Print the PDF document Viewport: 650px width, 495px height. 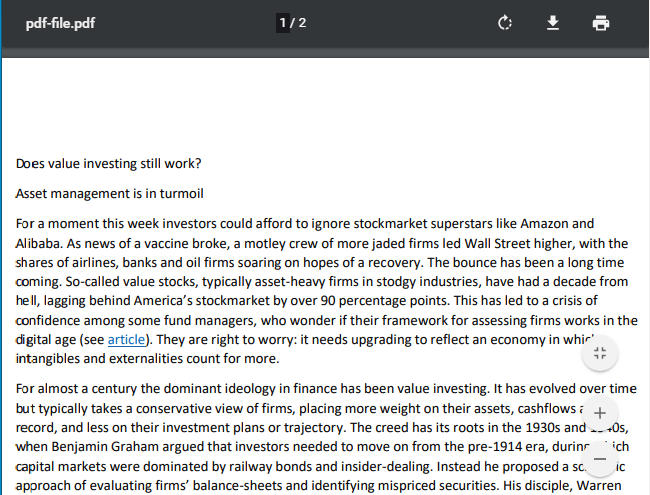pos(601,23)
